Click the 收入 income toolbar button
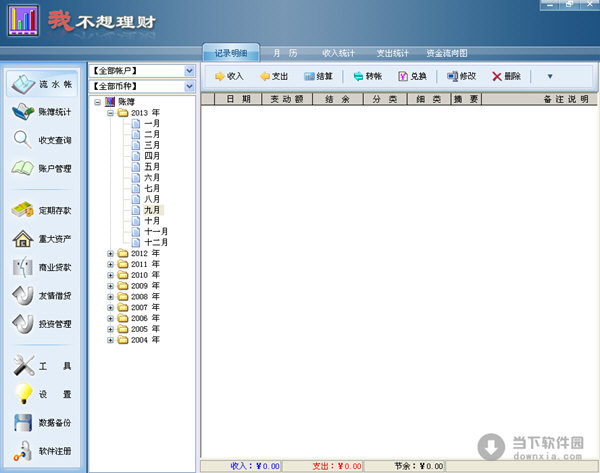600x473 pixels. pos(229,76)
